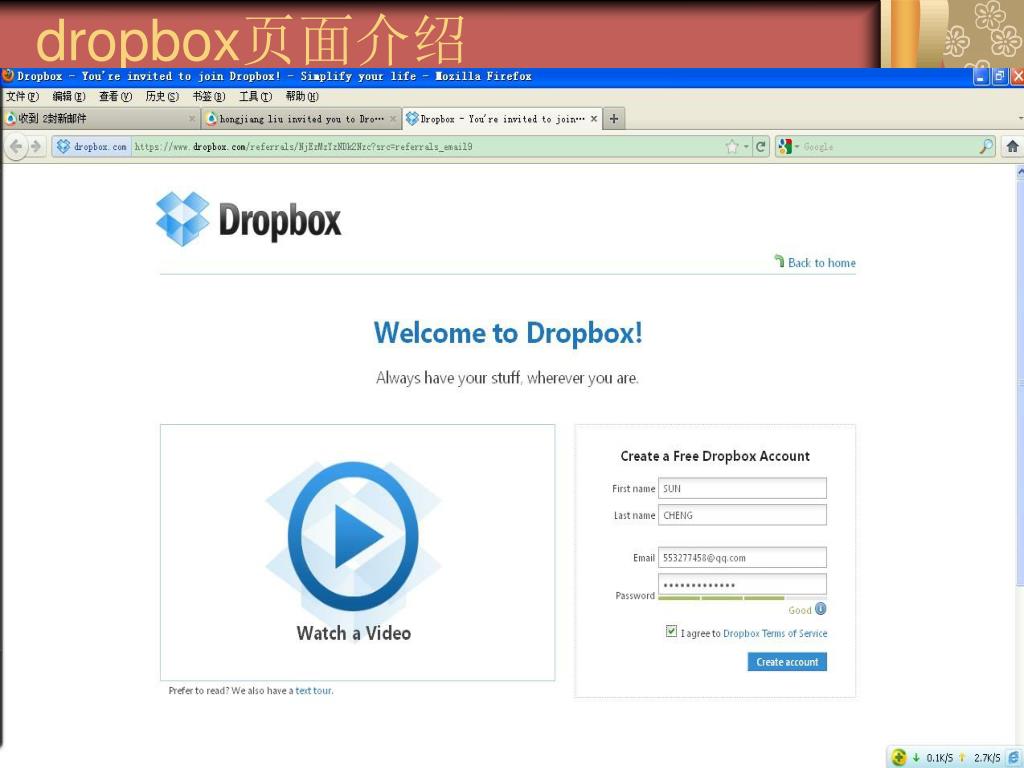Click the download speed 0.1K/S indicator
The width and height of the screenshot is (1024, 768).
(933, 758)
